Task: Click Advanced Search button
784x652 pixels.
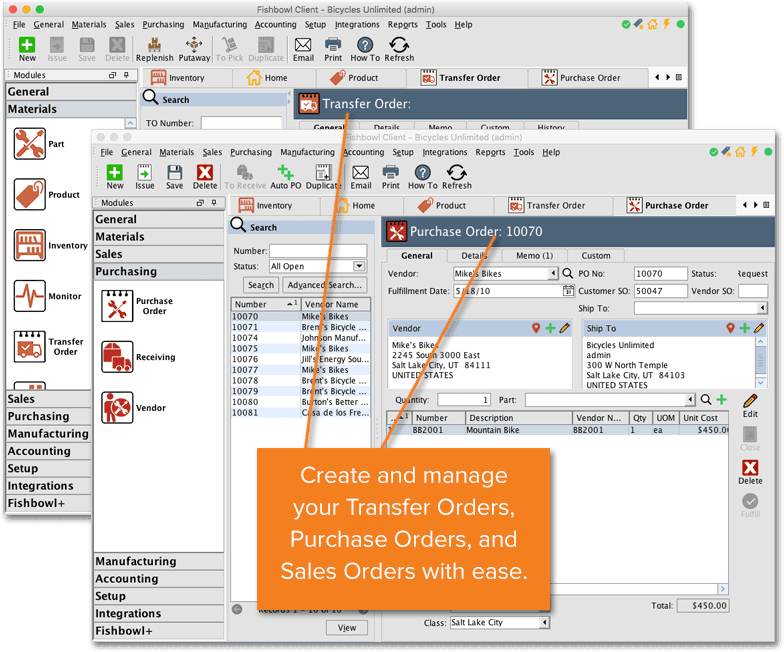Action: (x=324, y=285)
